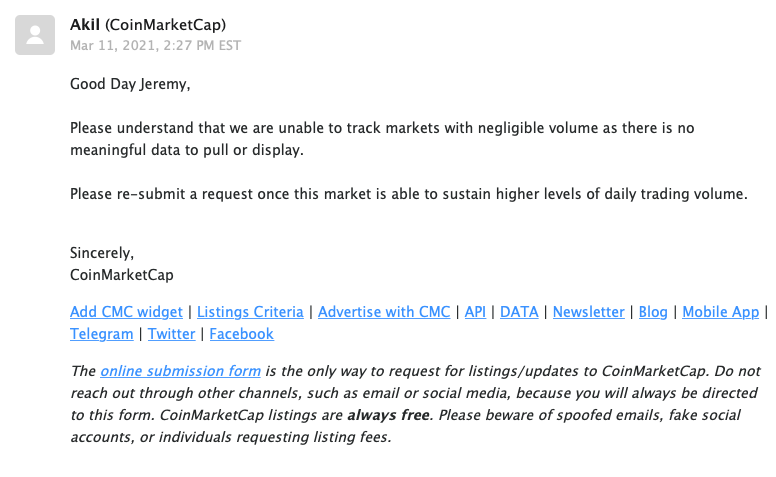Click the Good Day Jeremy greeting
776x477 pixels.
coord(130,84)
